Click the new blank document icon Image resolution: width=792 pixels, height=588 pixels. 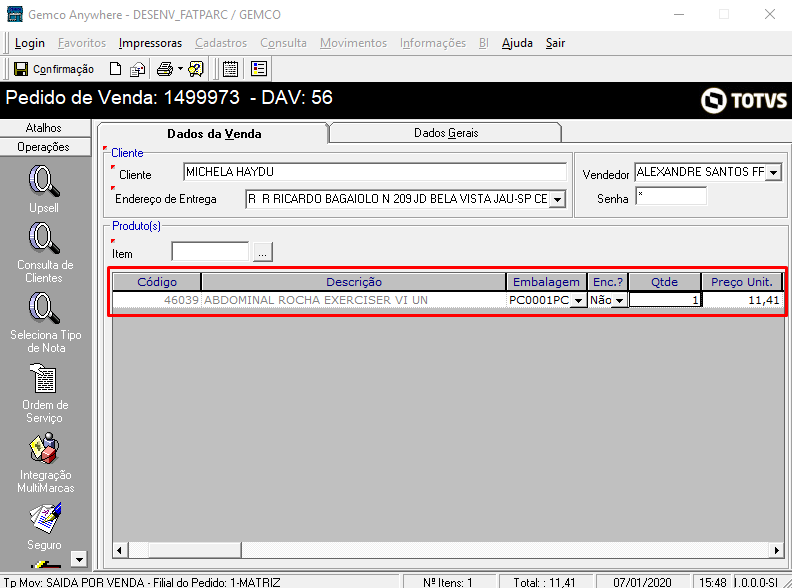[115, 69]
